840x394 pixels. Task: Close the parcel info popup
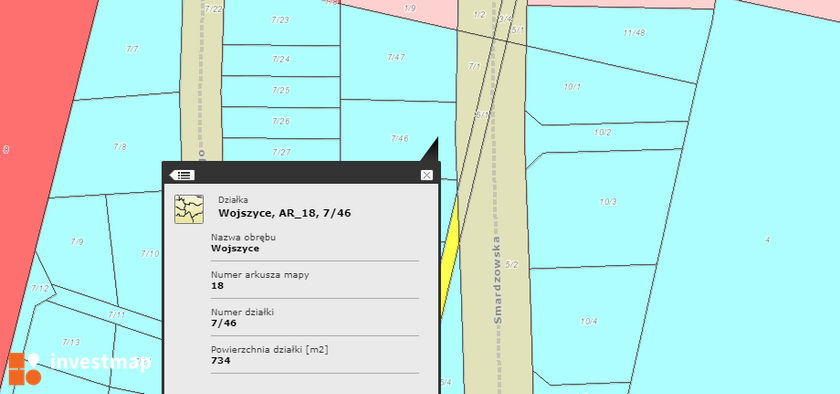click(x=426, y=175)
